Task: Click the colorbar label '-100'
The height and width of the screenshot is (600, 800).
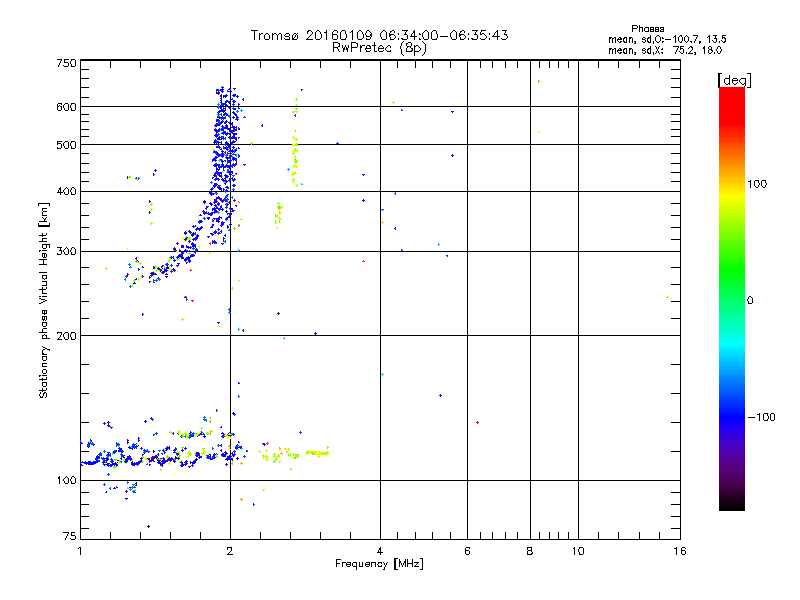Action: click(761, 417)
